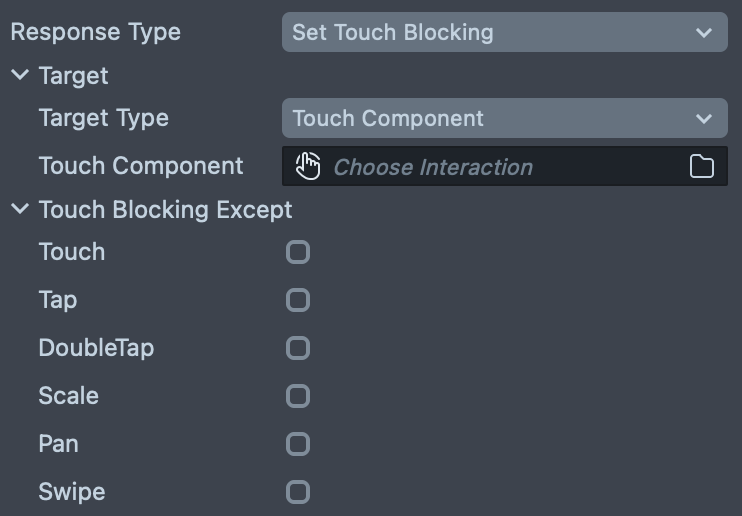This screenshot has width=742, height=516.
Task: Check the Swipe exception checkbox
Action: coord(298,492)
